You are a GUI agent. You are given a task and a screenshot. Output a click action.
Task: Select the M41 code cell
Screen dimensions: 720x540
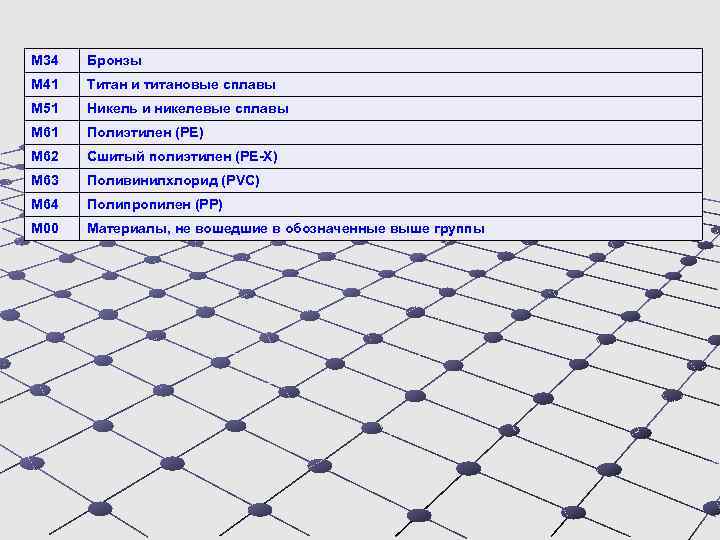click(52, 84)
